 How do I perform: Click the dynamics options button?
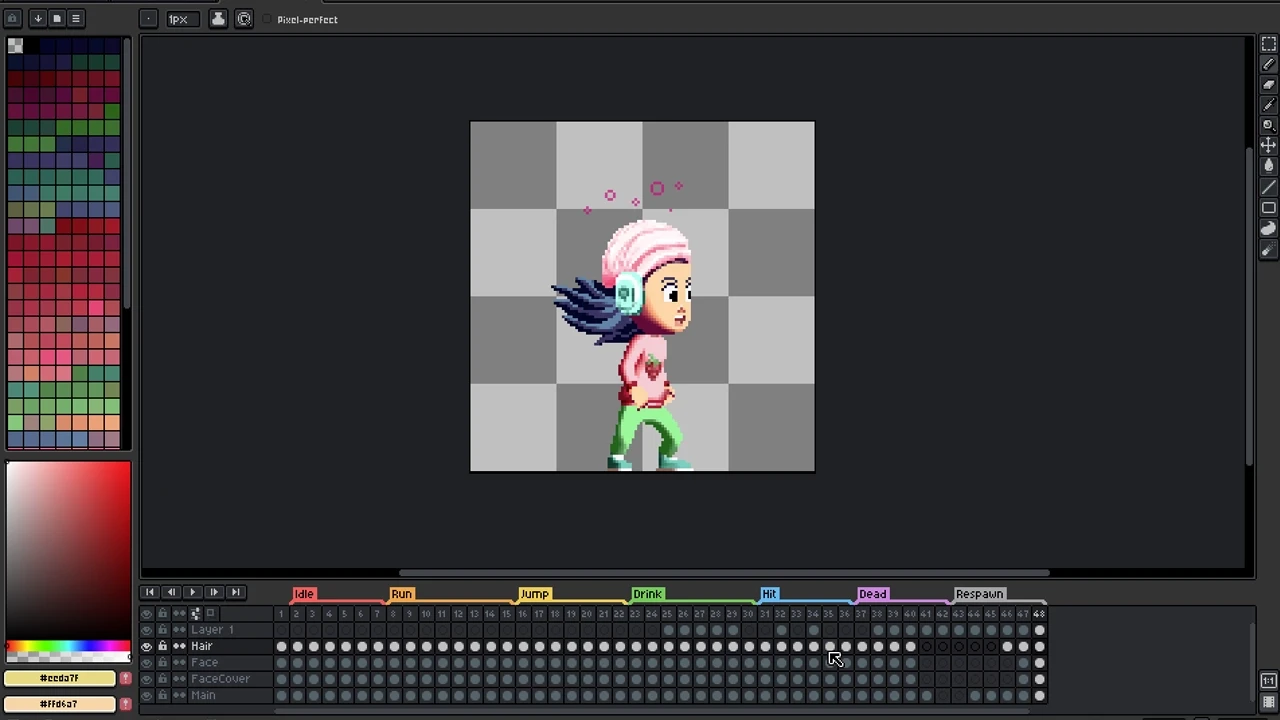(x=244, y=19)
